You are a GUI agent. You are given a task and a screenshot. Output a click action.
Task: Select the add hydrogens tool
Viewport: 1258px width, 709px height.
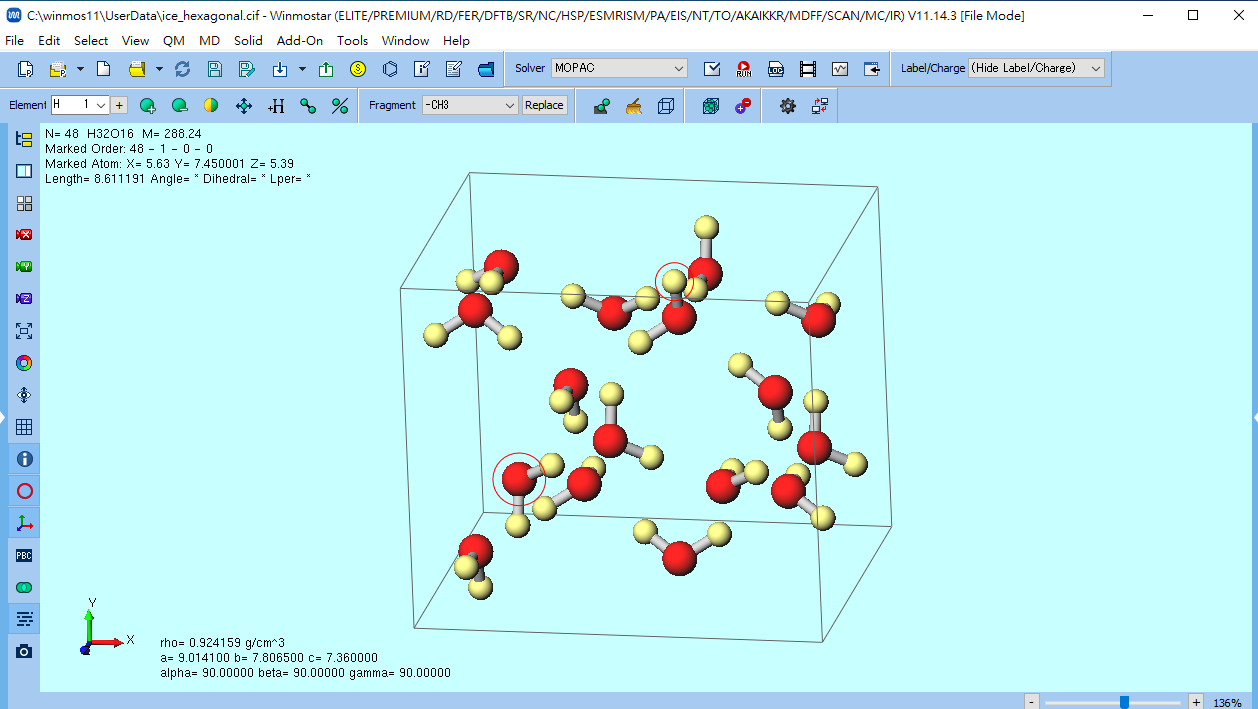tap(276, 106)
